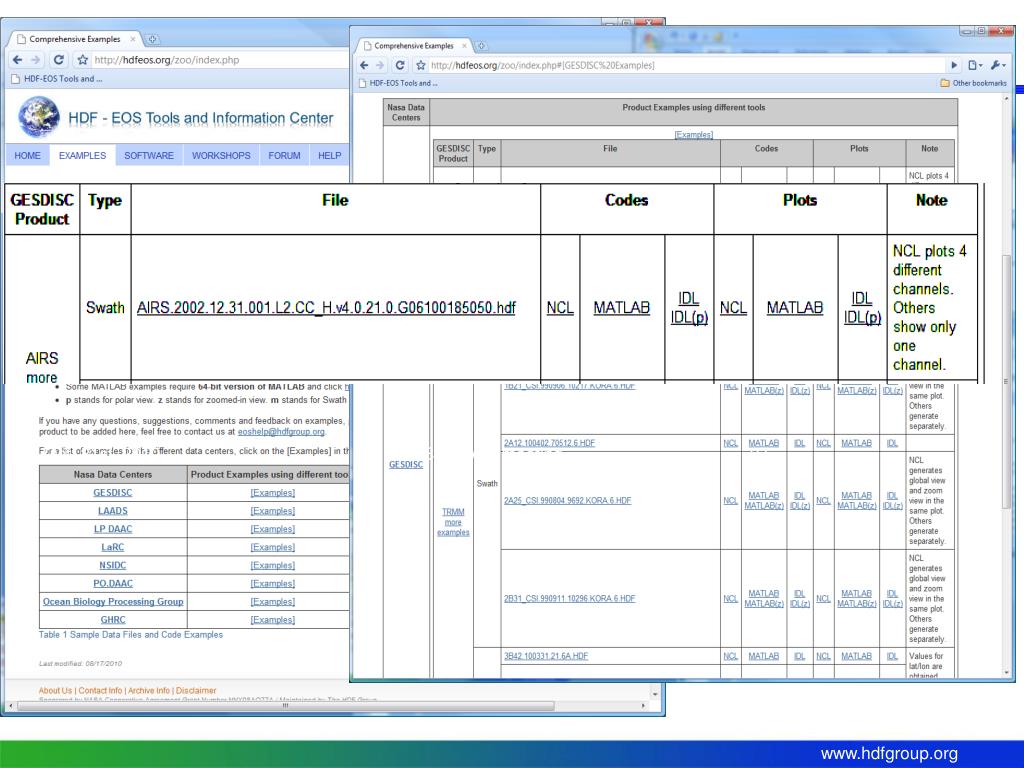Reload the page in the rear browser window
The height and width of the screenshot is (768, 1024).
tap(59, 59)
